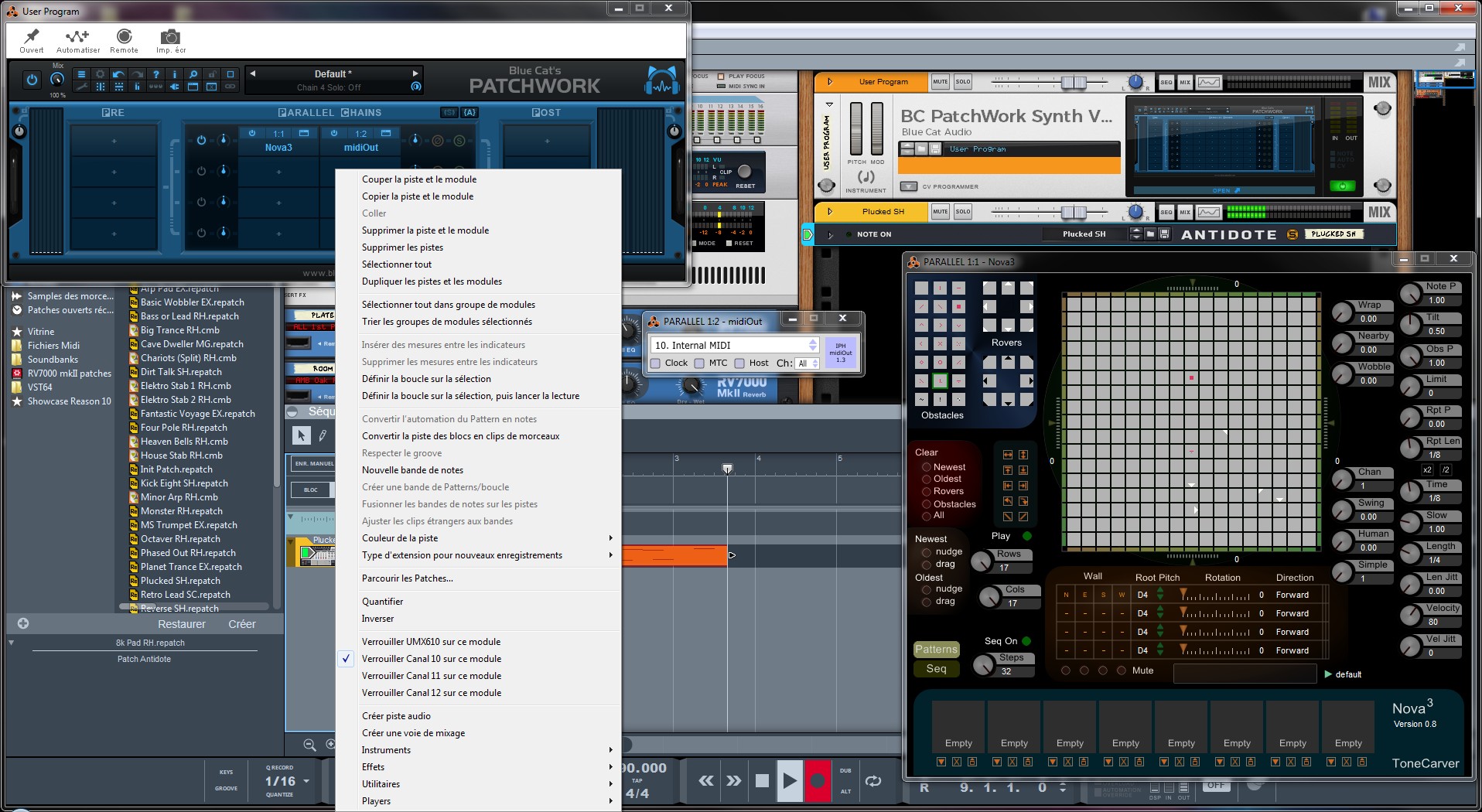Image resolution: width=1482 pixels, height=812 pixels.
Task: Open the '10. Internal MIDI' dropdown
Action: (735, 345)
